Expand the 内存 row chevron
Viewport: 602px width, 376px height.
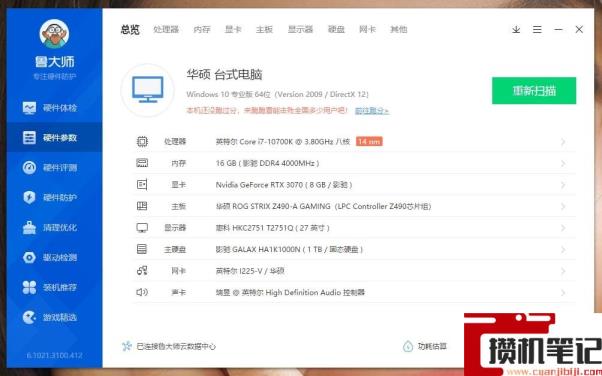pyautogui.click(x=563, y=164)
